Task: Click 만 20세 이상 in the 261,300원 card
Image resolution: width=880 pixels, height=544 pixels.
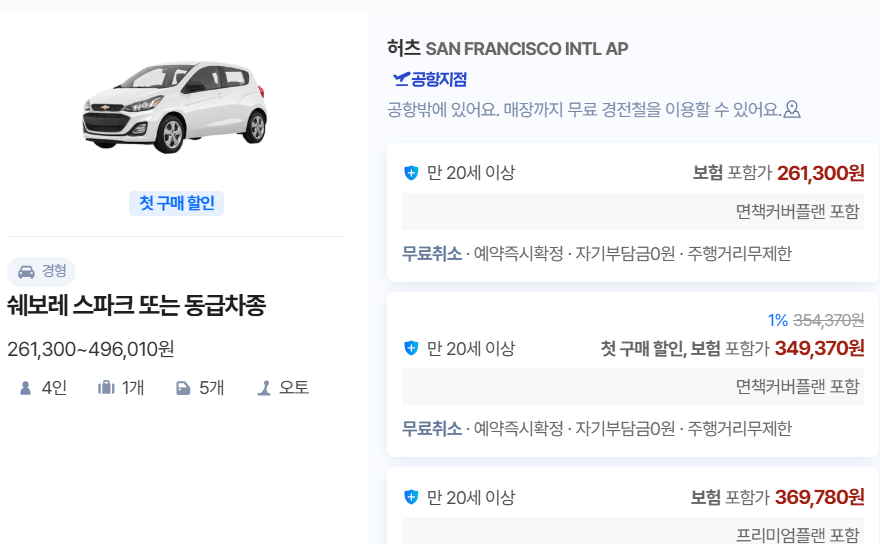Action: coord(470,173)
